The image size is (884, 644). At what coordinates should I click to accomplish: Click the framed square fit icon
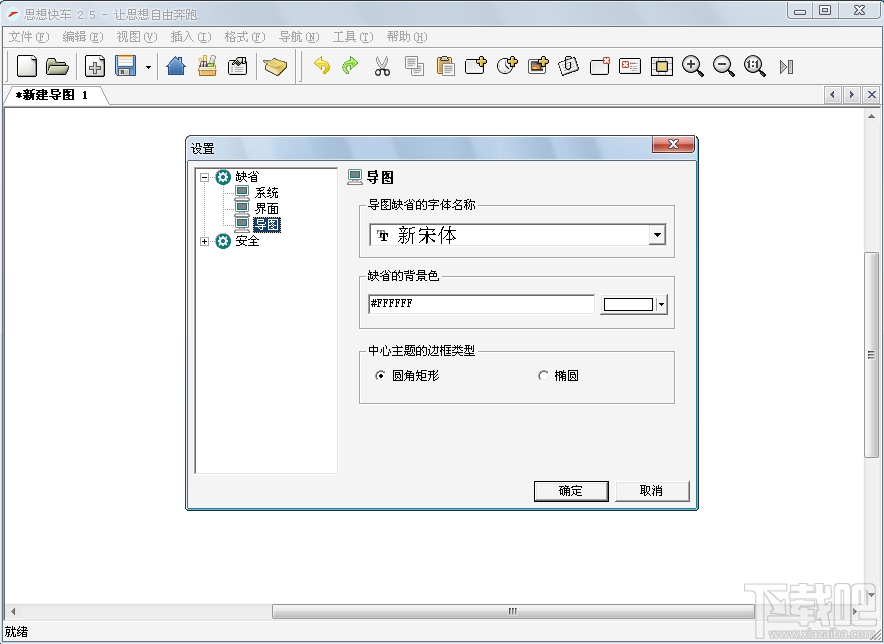[662, 66]
